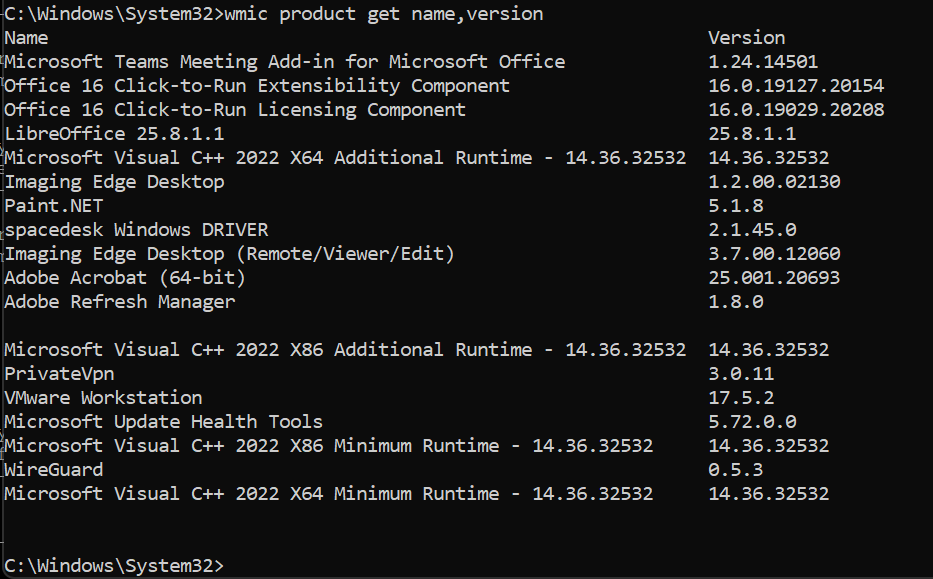Click the 'Microsoft Teams Meeting Add-in' line
The height and width of the screenshot is (579, 933).
point(284,62)
